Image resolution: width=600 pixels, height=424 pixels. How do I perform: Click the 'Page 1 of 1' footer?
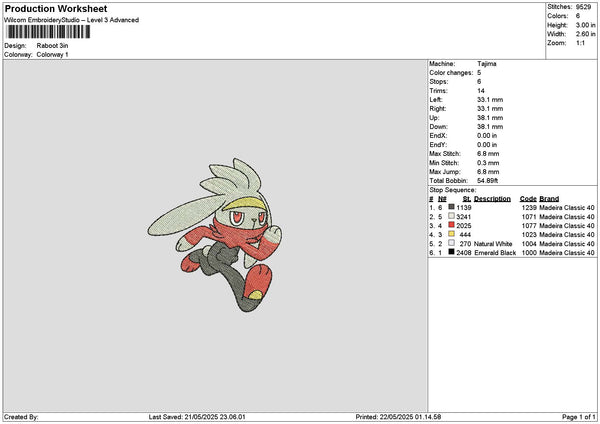[579, 417]
